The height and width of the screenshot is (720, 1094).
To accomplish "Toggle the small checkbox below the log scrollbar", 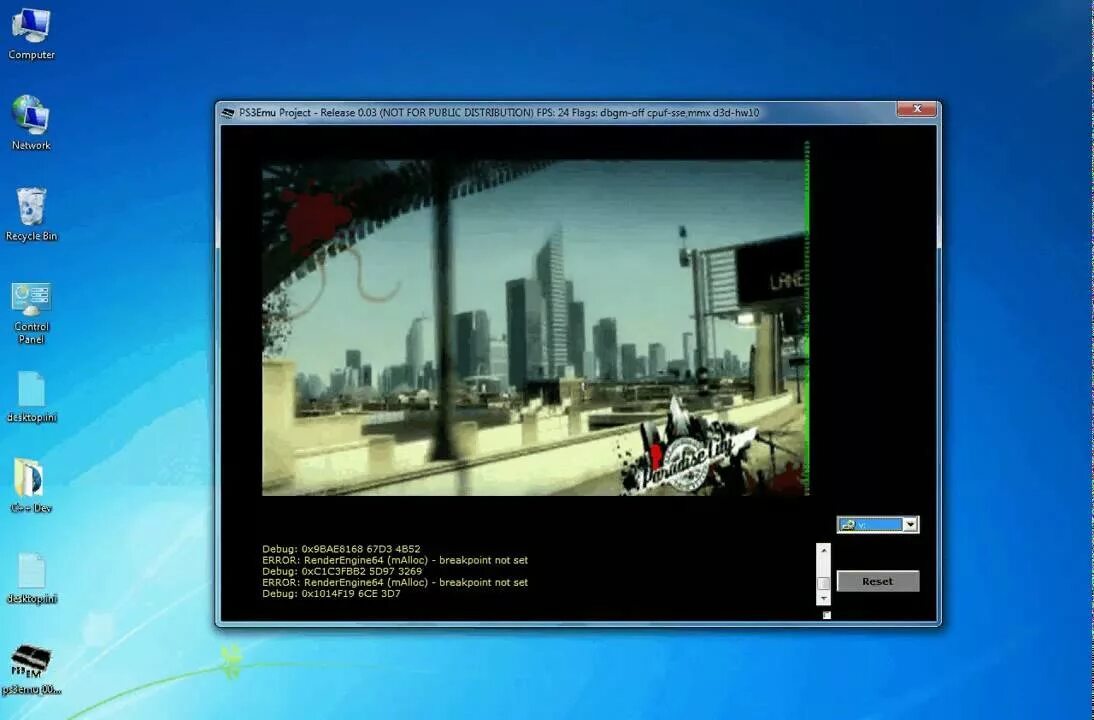I will [x=827, y=615].
